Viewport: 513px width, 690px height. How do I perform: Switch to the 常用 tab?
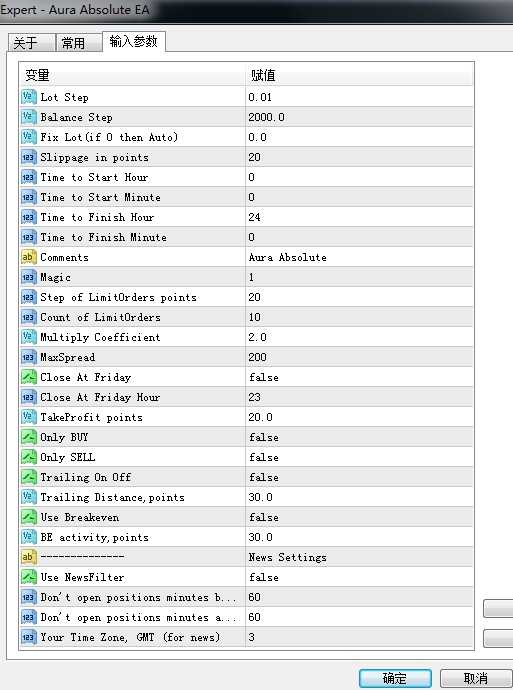point(79,43)
